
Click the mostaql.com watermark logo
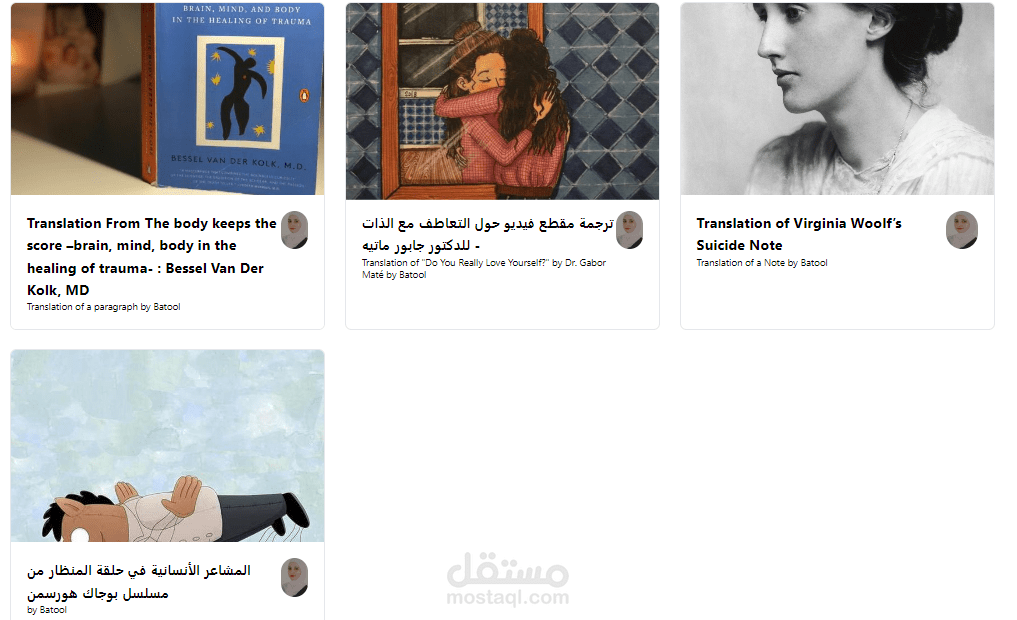(508, 579)
